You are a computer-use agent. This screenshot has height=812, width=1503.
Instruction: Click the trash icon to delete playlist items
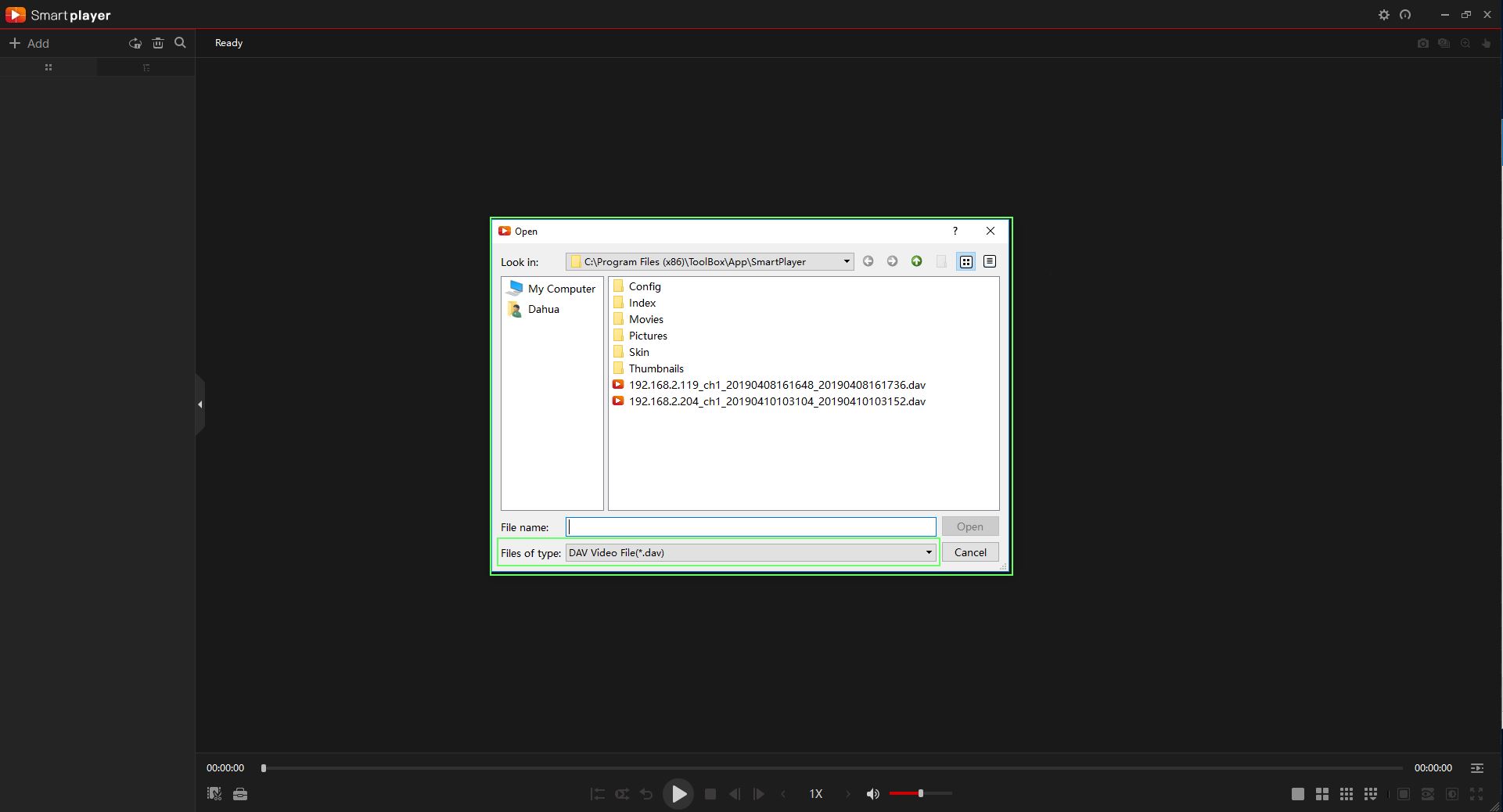[158, 43]
